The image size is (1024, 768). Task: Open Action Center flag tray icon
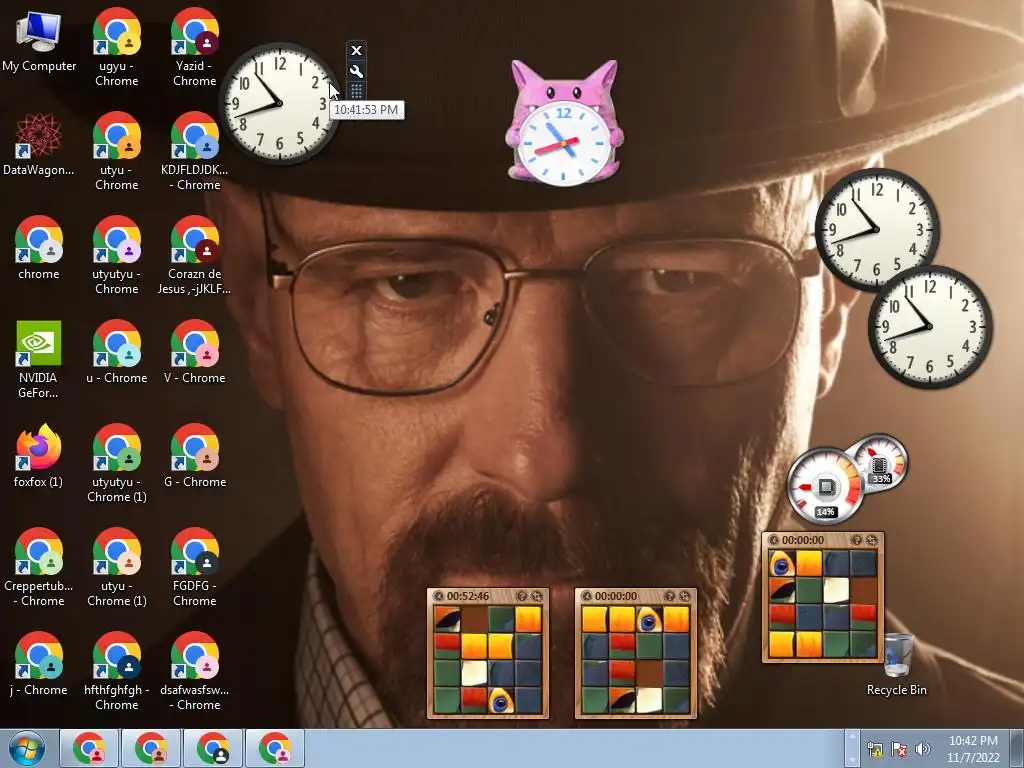(x=899, y=750)
